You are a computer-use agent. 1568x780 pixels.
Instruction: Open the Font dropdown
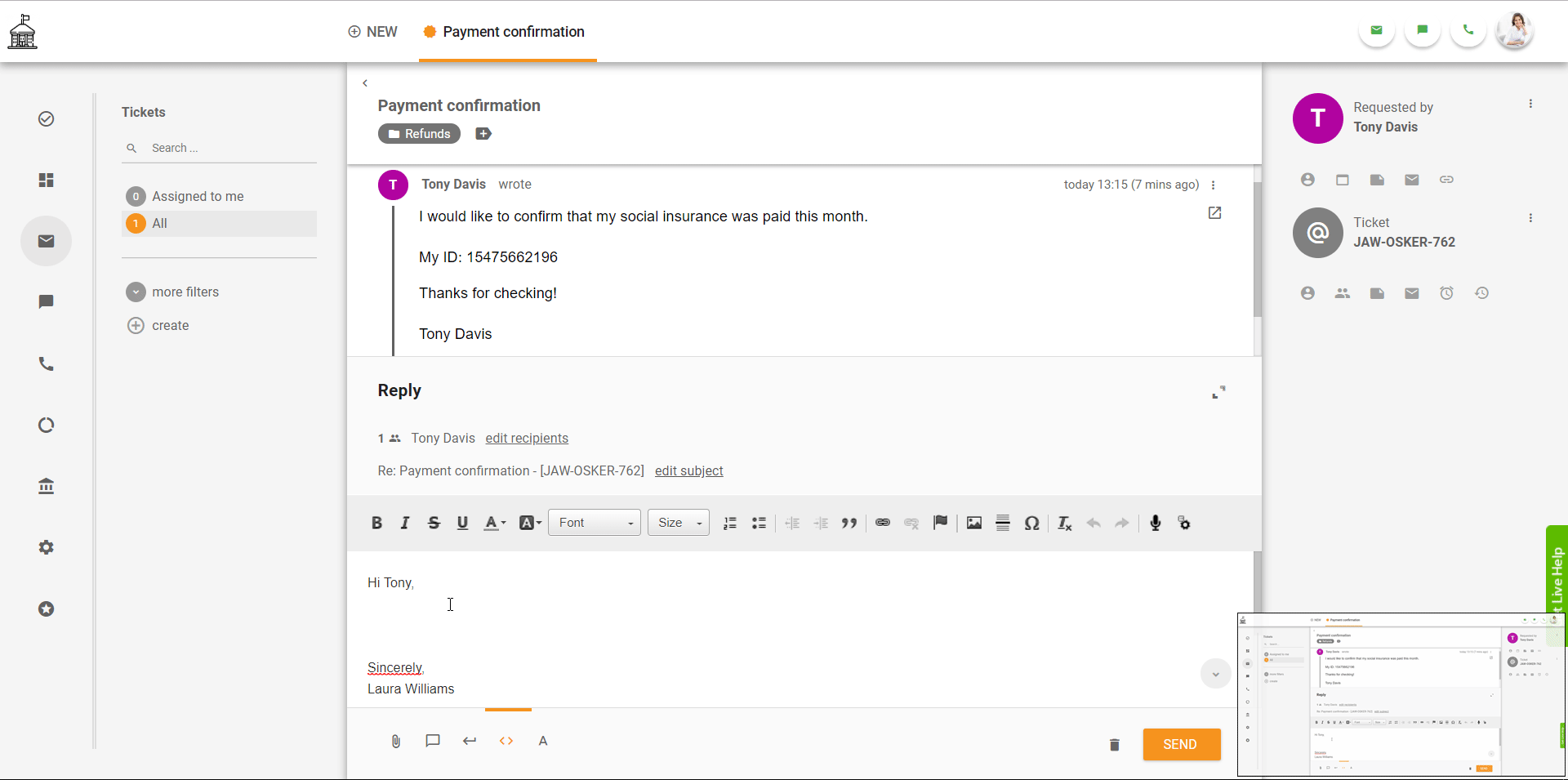pyautogui.click(x=594, y=523)
